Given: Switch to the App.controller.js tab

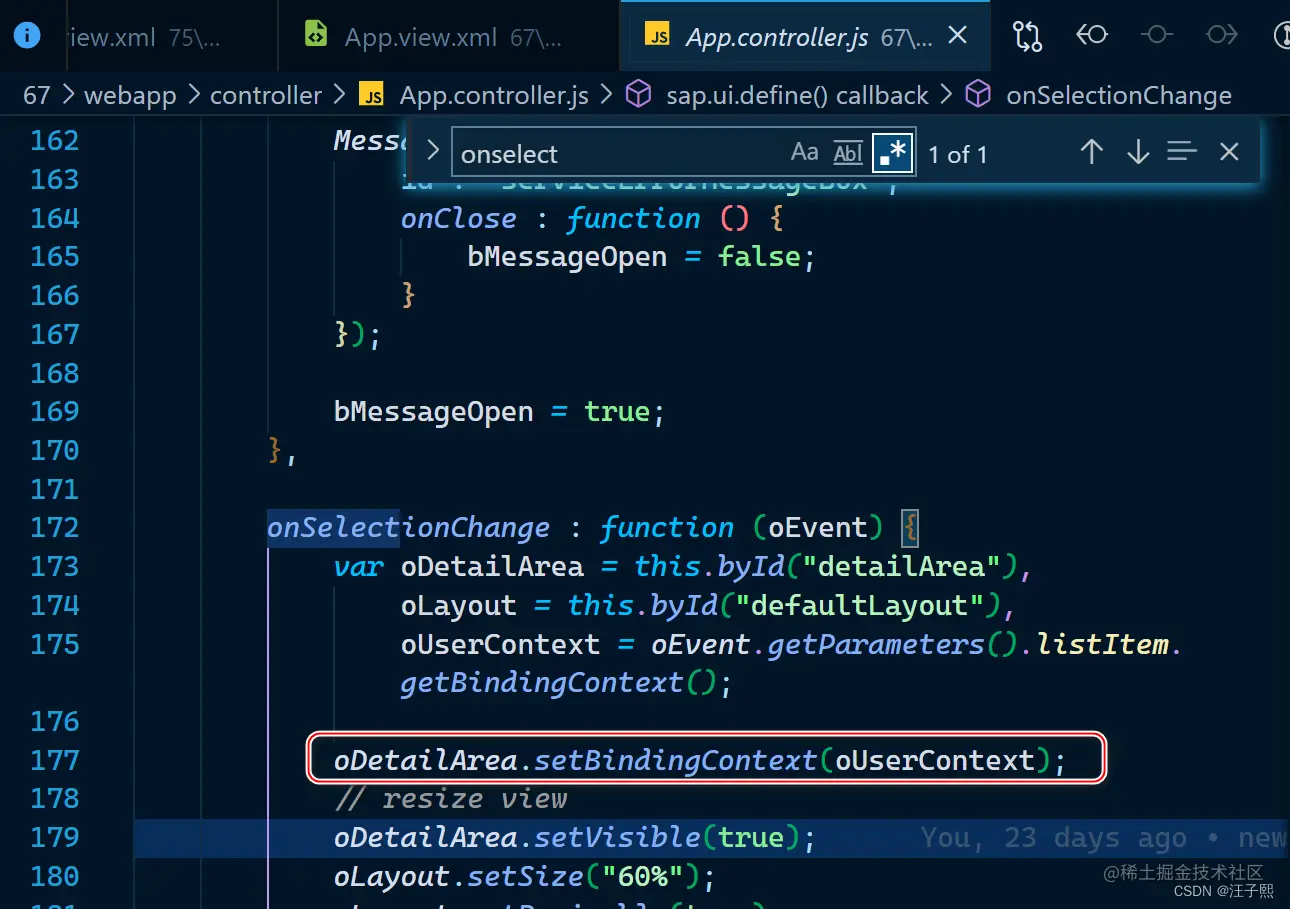Looking at the screenshot, I should point(805,37).
